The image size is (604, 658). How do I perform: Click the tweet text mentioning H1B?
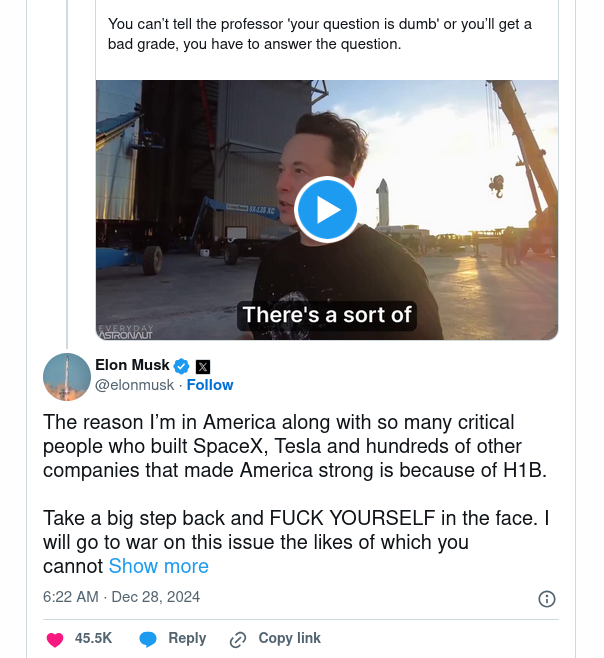pyautogui.click(x=296, y=446)
